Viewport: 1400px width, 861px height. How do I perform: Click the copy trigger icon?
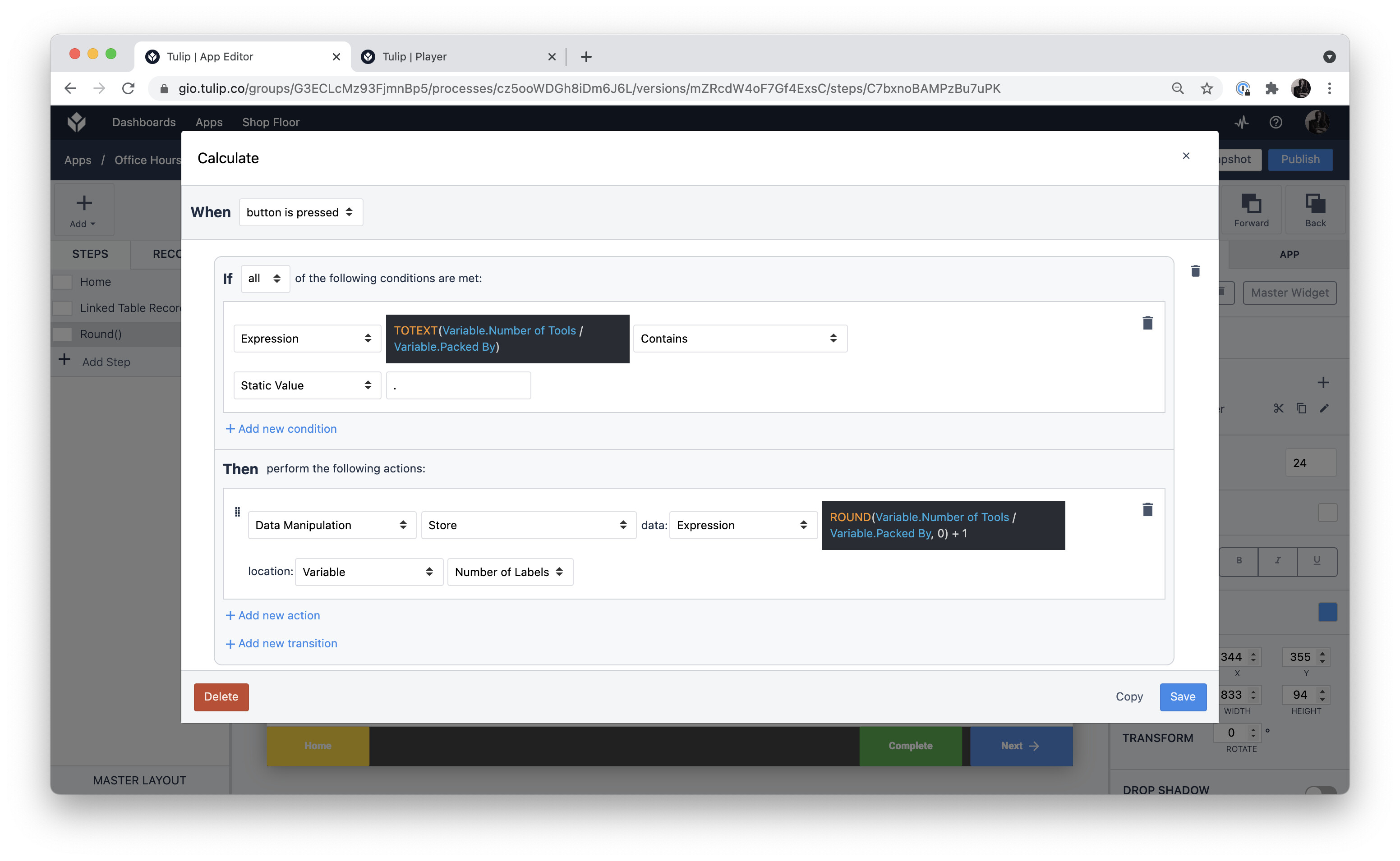1301,408
